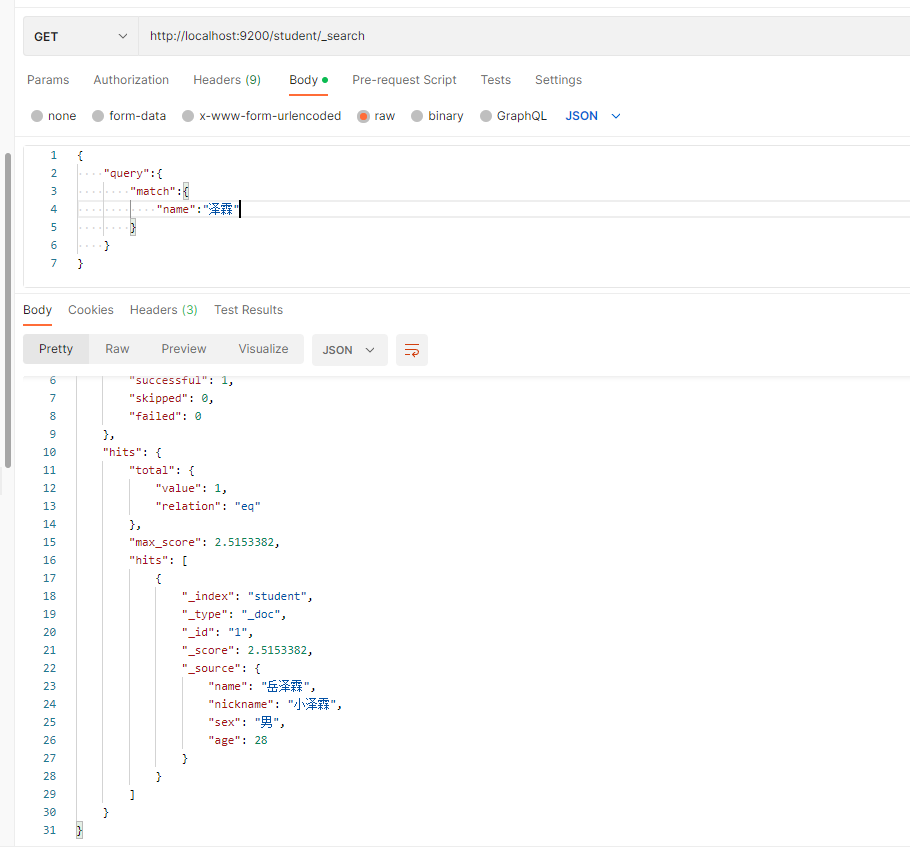The height and width of the screenshot is (852, 910).
Task: Open the blue JSON body format dropdown
Action: pyautogui.click(x=593, y=116)
